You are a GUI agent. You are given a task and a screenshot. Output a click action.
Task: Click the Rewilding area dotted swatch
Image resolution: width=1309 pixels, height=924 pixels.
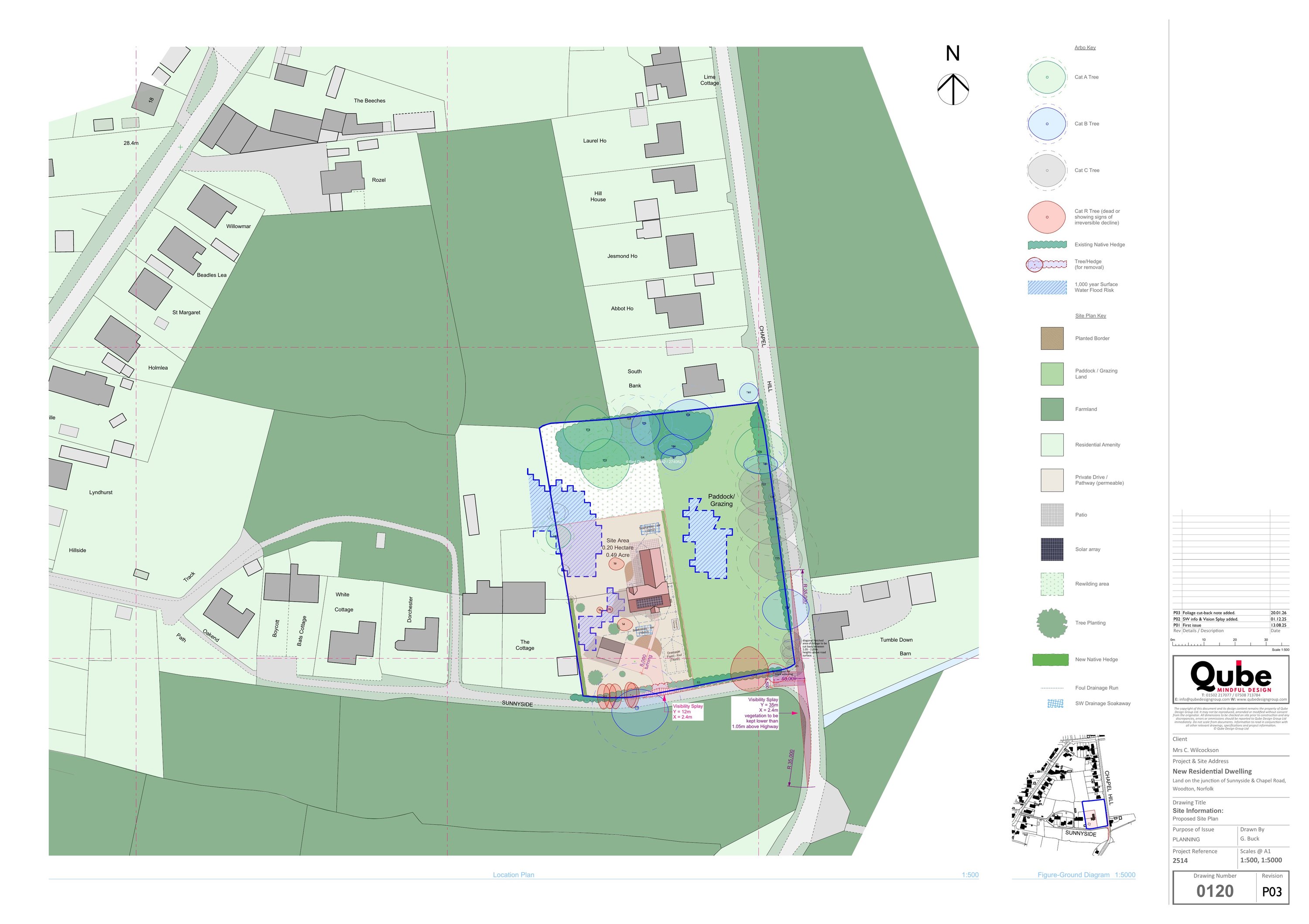tap(1052, 584)
